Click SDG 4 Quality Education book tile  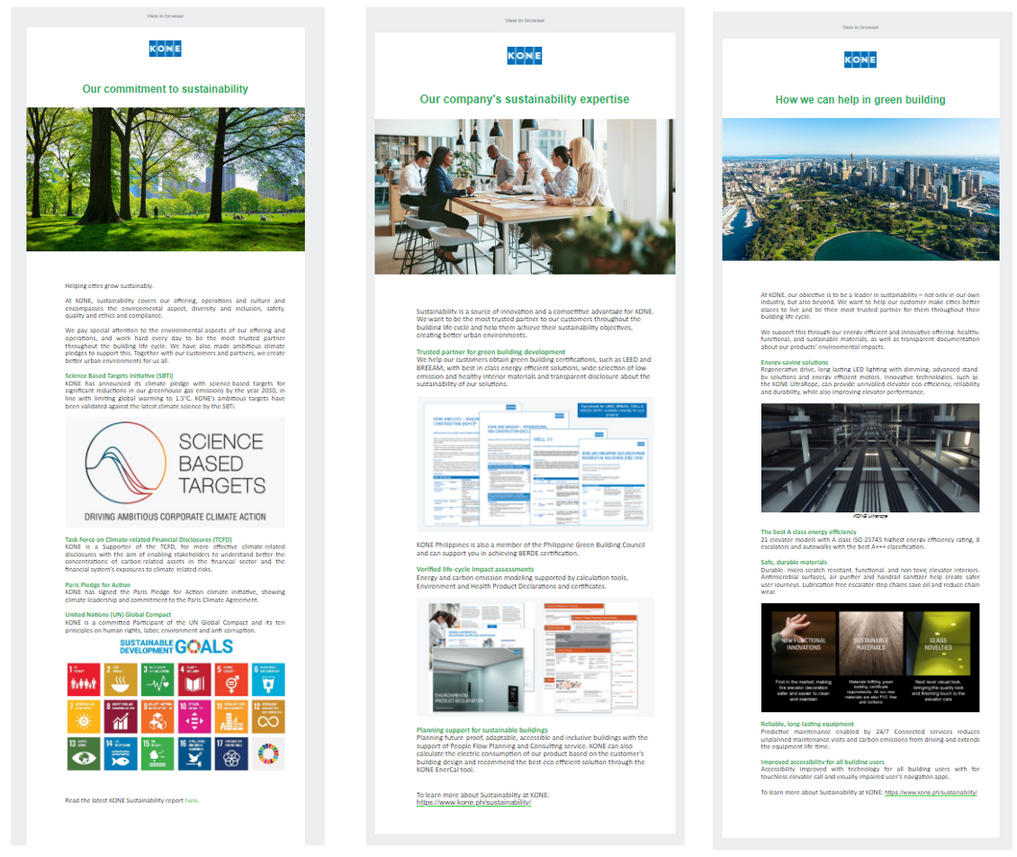pyautogui.click(x=195, y=679)
